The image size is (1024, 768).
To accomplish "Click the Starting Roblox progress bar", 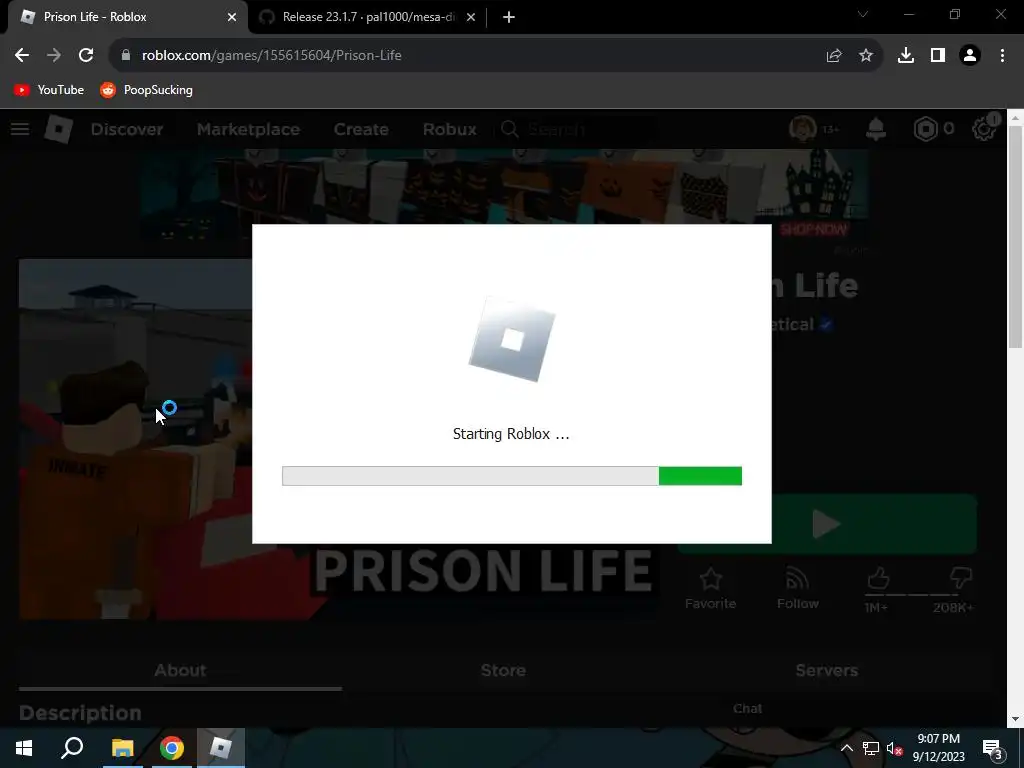I will pos(512,476).
